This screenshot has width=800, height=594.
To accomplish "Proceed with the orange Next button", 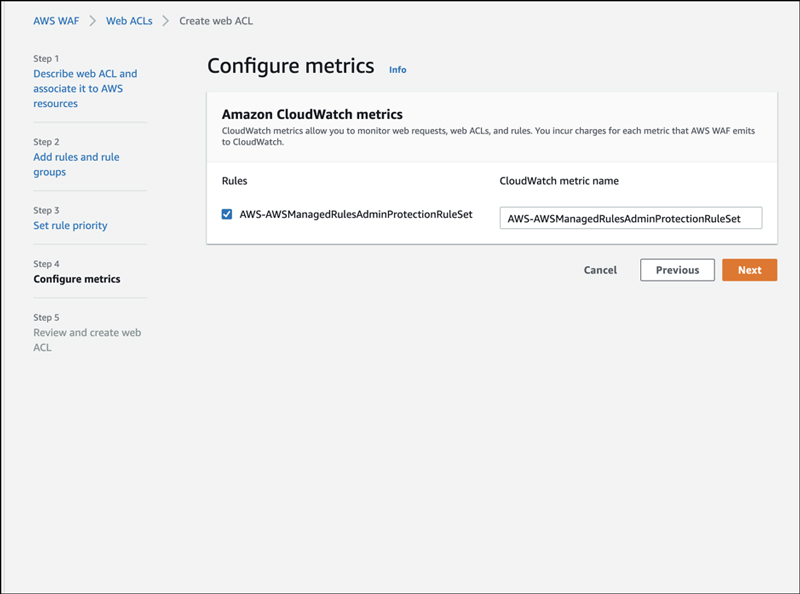I will pyautogui.click(x=749, y=270).
